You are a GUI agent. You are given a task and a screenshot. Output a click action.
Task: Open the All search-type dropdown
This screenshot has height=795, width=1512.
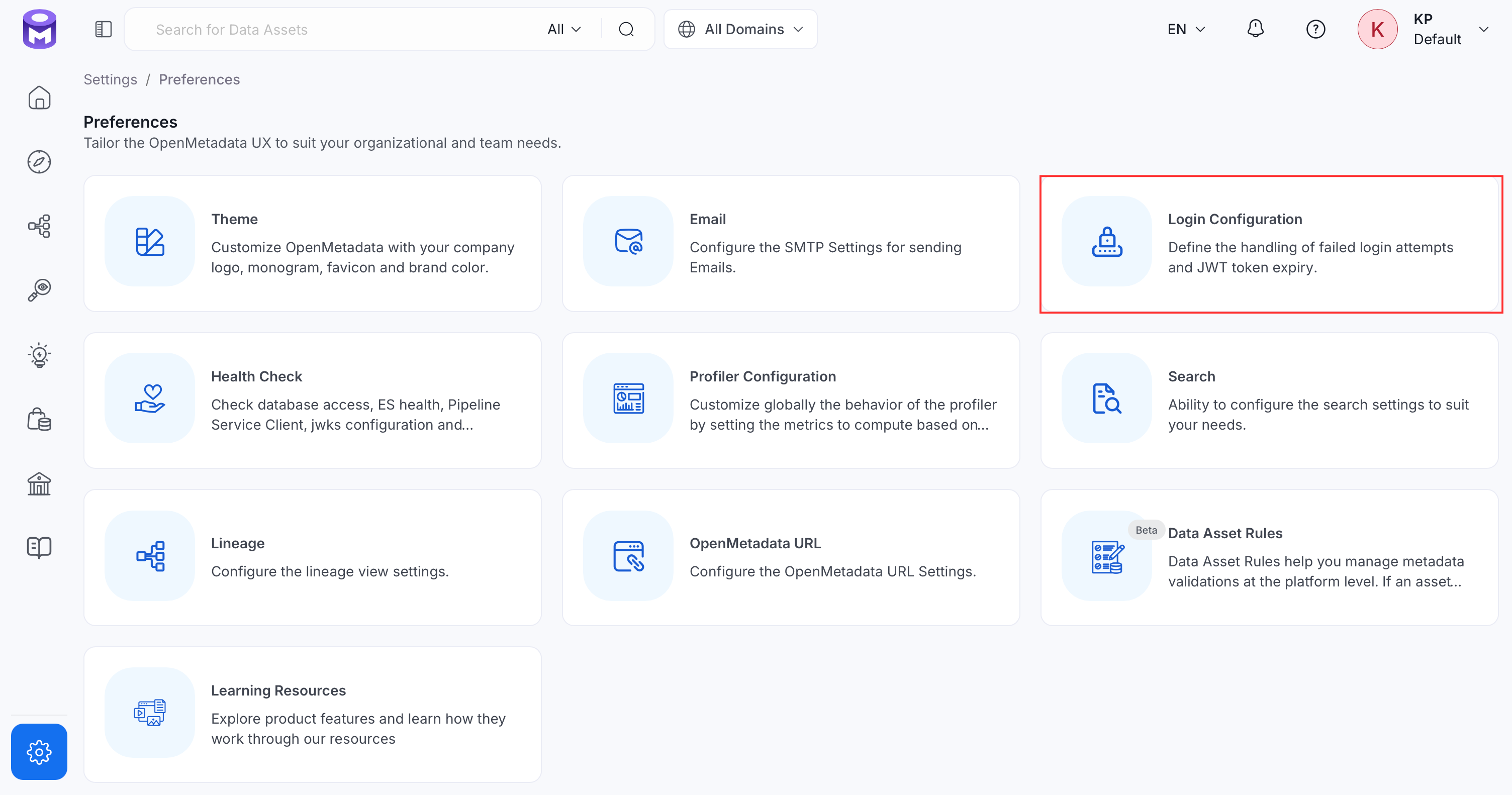pos(564,29)
